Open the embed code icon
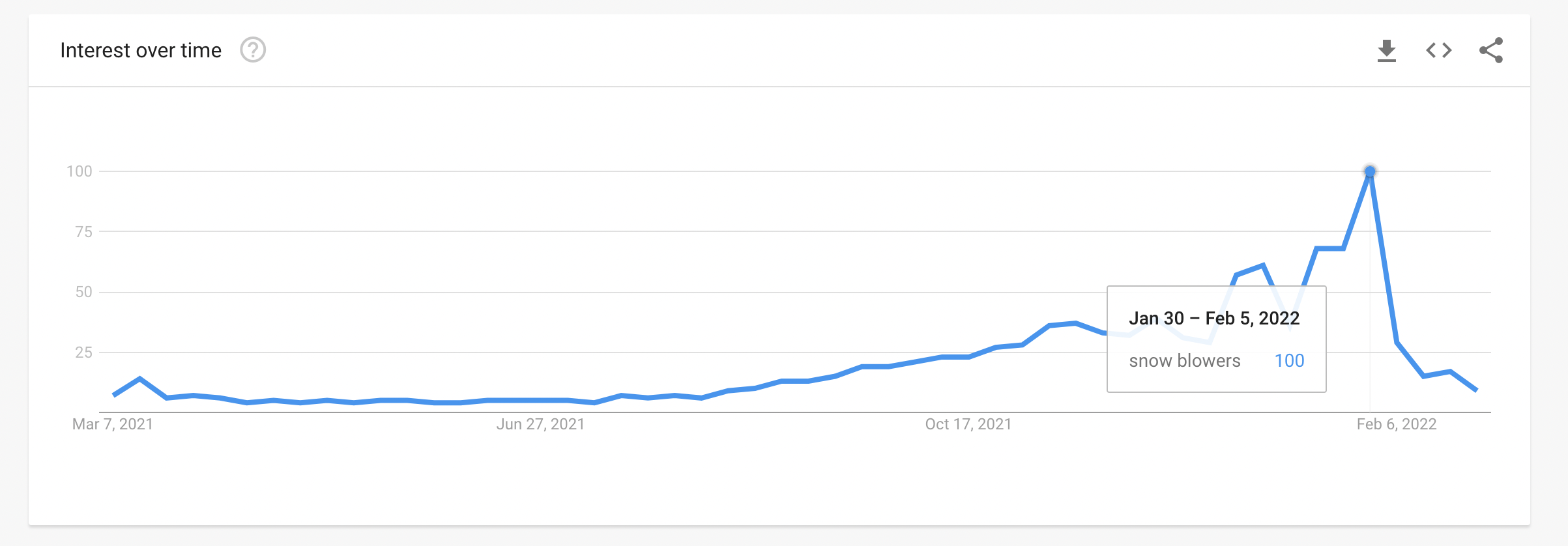The image size is (1568, 546). click(1439, 50)
